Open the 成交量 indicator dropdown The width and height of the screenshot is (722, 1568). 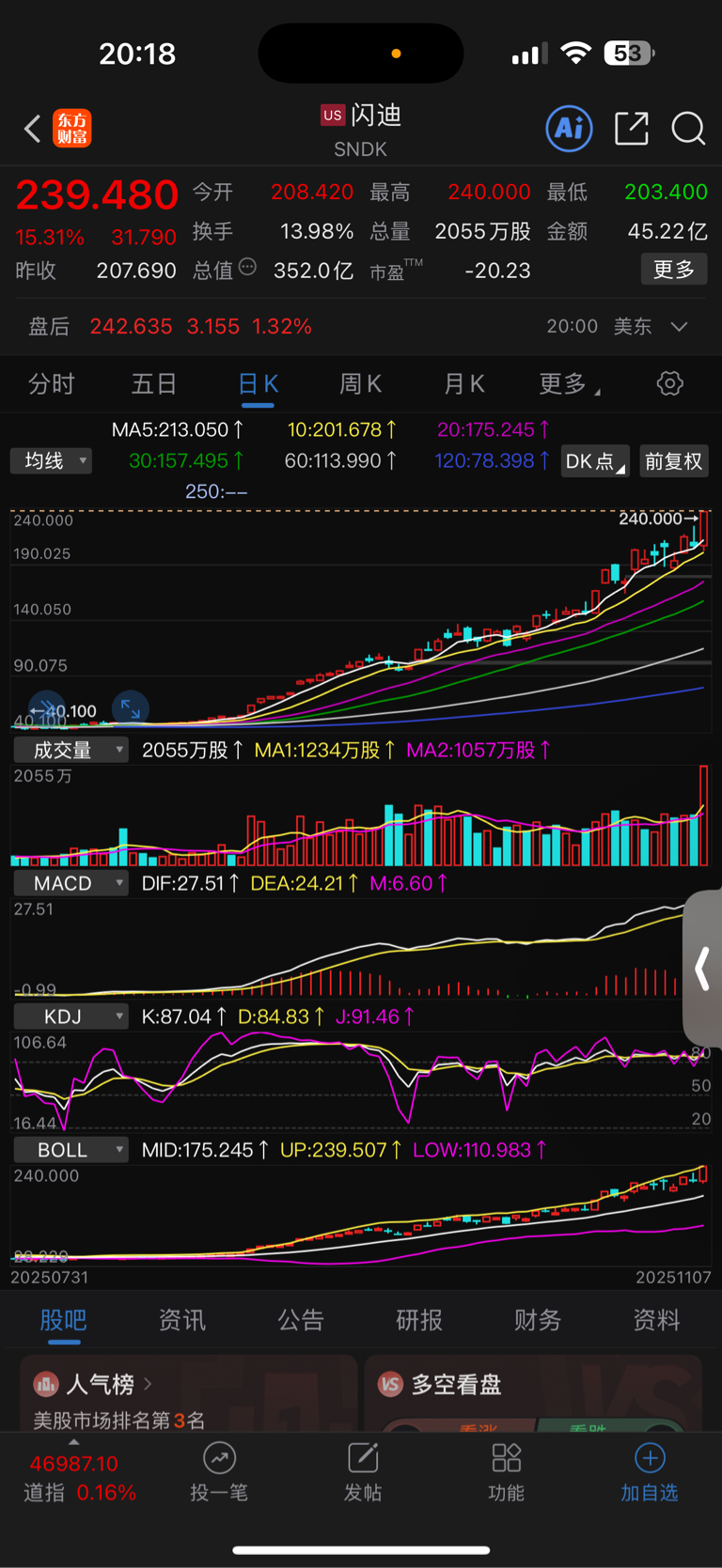pos(71,750)
